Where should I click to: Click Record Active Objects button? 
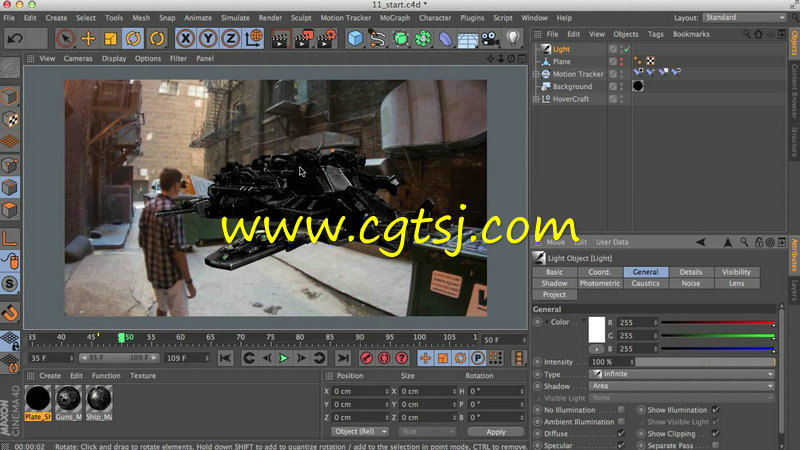(x=366, y=358)
